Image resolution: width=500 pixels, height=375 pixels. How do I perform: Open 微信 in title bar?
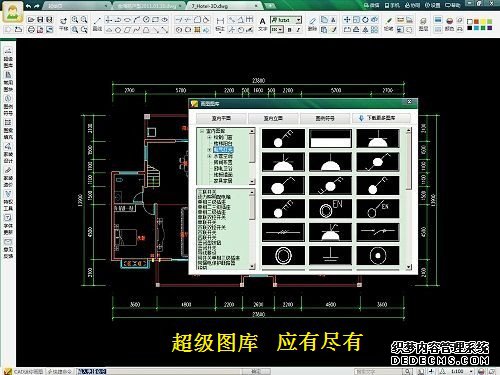(372, 5)
